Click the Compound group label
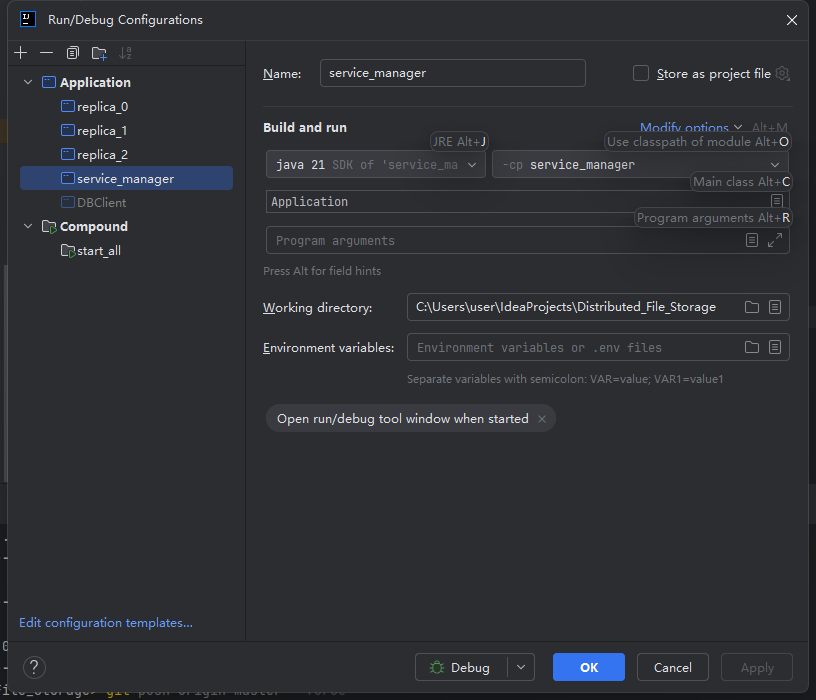 tap(94, 226)
